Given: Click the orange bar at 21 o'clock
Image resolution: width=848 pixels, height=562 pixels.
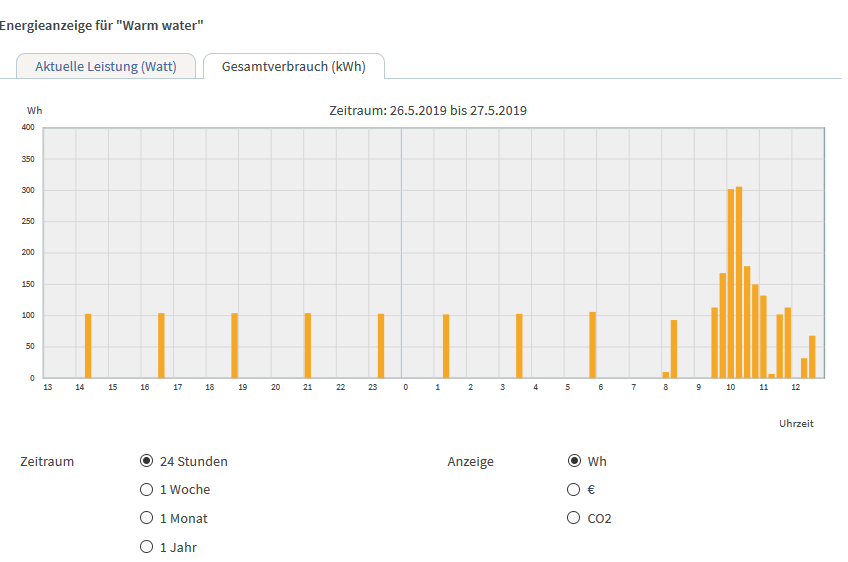Looking at the screenshot, I should pyautogui.click(x=308, y=346).
